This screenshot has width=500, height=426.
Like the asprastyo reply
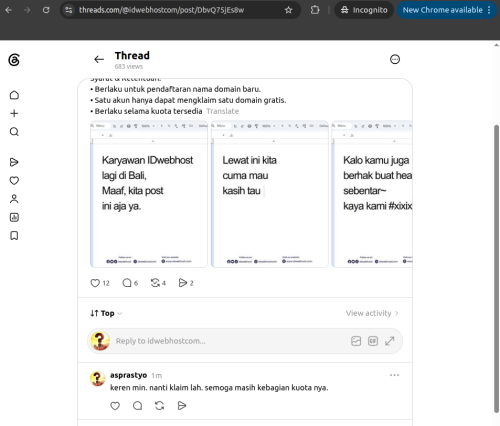pos(115,406)
